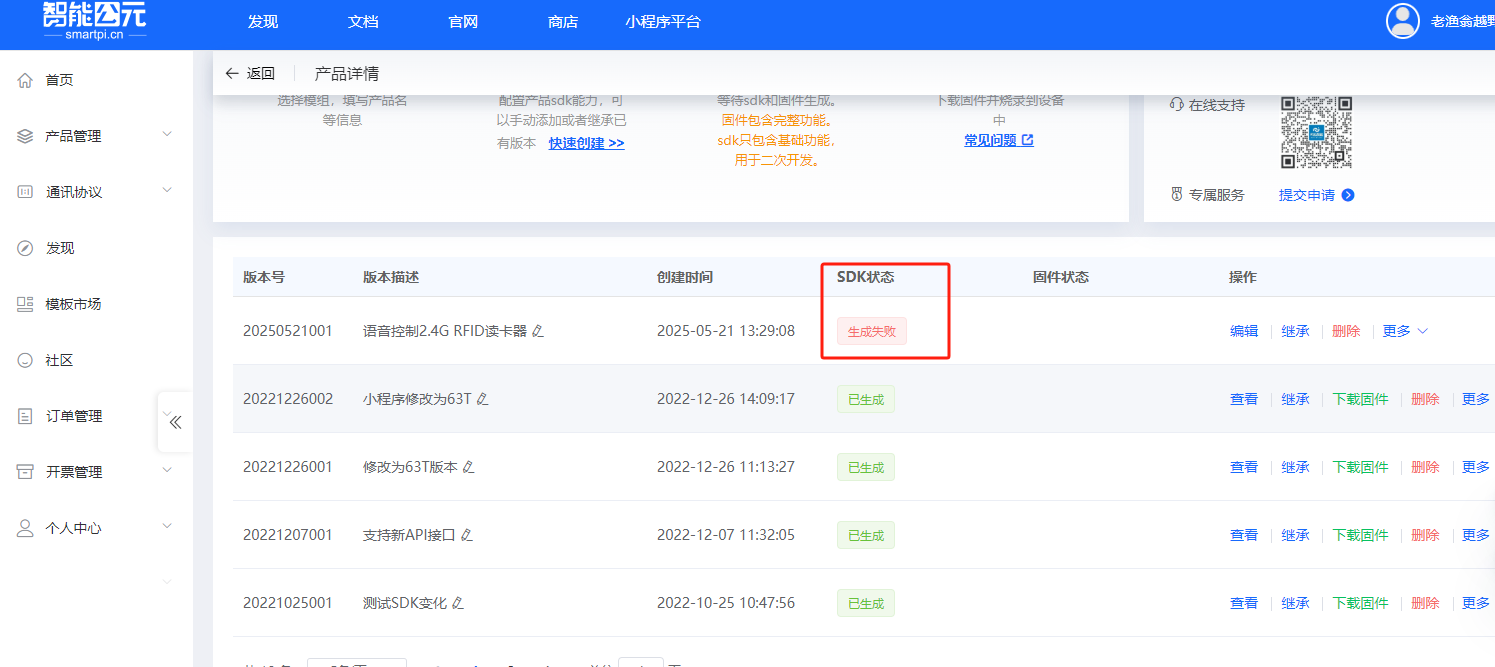
Task: Collapse the sidebar with the « control
Action: pyautogui.click(x=175, y=421)
